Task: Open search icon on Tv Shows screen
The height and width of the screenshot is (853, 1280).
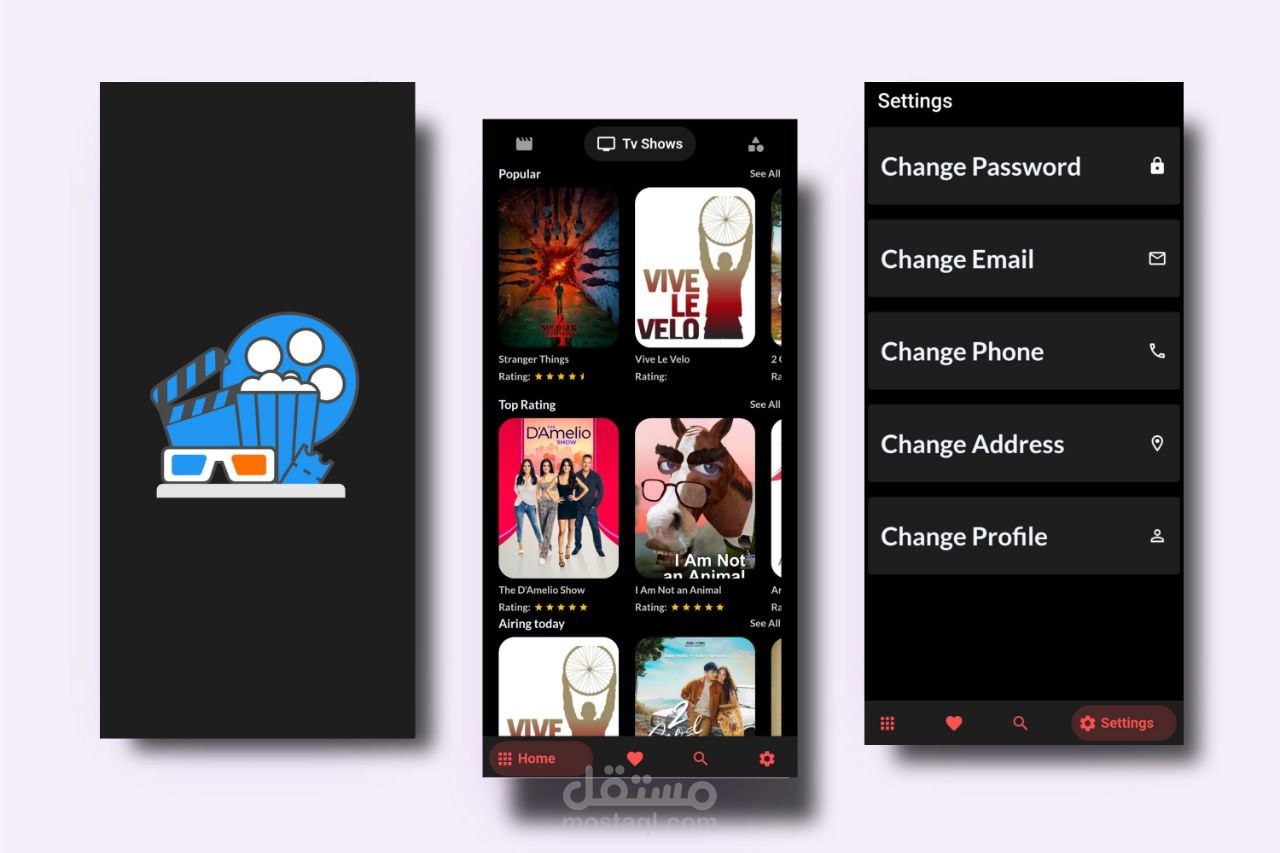Action: coord(700,759)
